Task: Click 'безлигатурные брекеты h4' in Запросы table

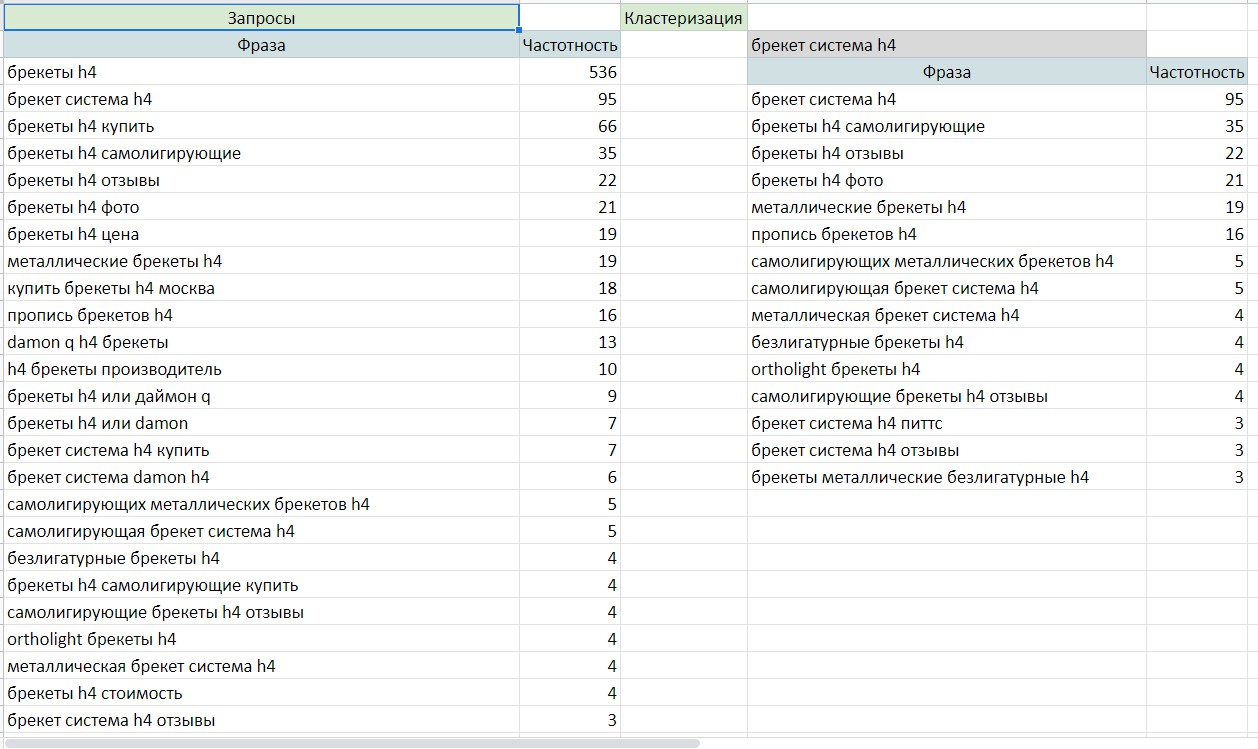Action: click(261, 558)
